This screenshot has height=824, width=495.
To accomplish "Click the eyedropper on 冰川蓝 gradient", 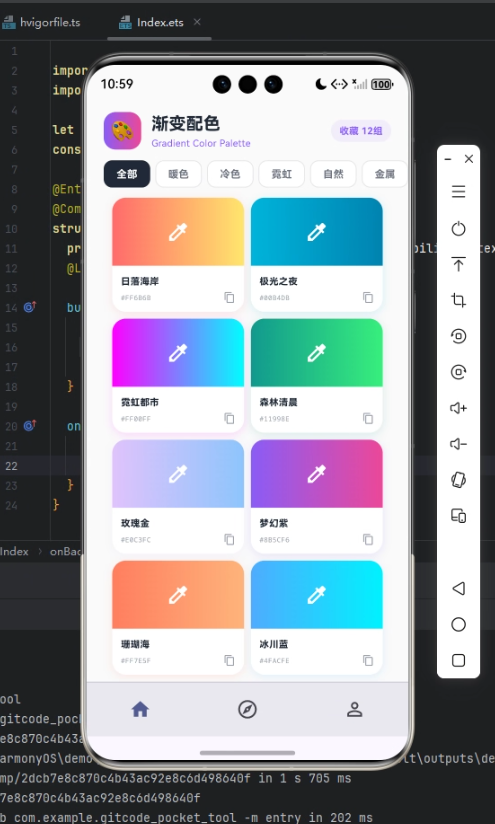I will [x=316, y=594].
